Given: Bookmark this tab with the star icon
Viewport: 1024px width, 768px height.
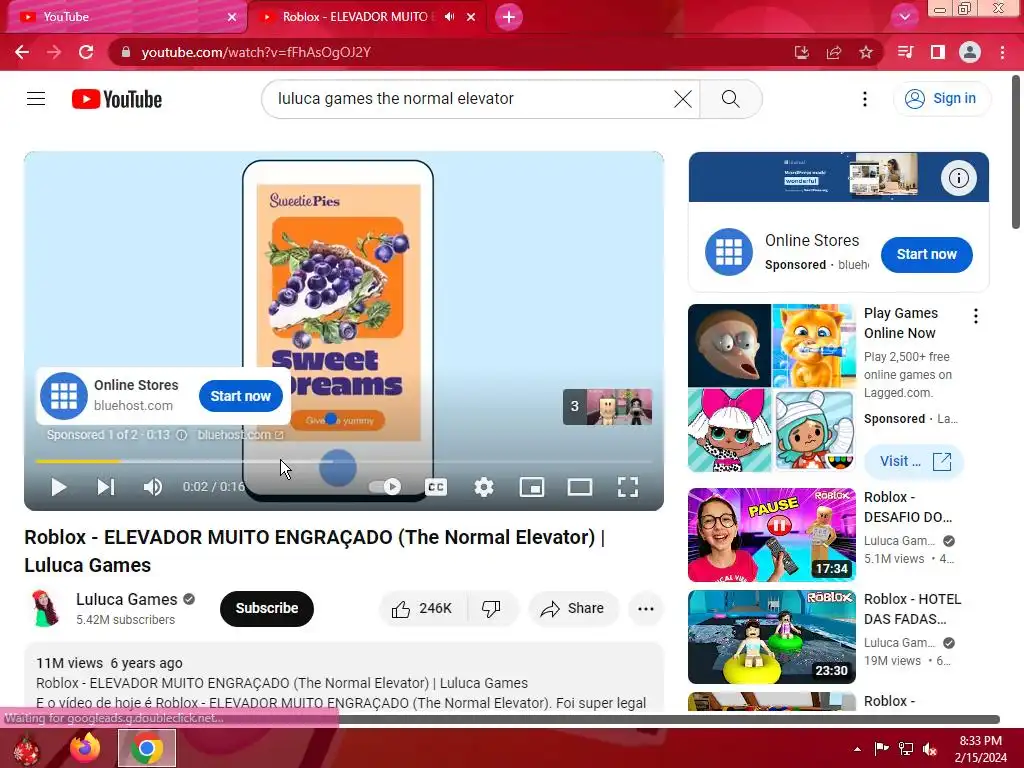Looking at the screenshot, I should pos(865,52).
